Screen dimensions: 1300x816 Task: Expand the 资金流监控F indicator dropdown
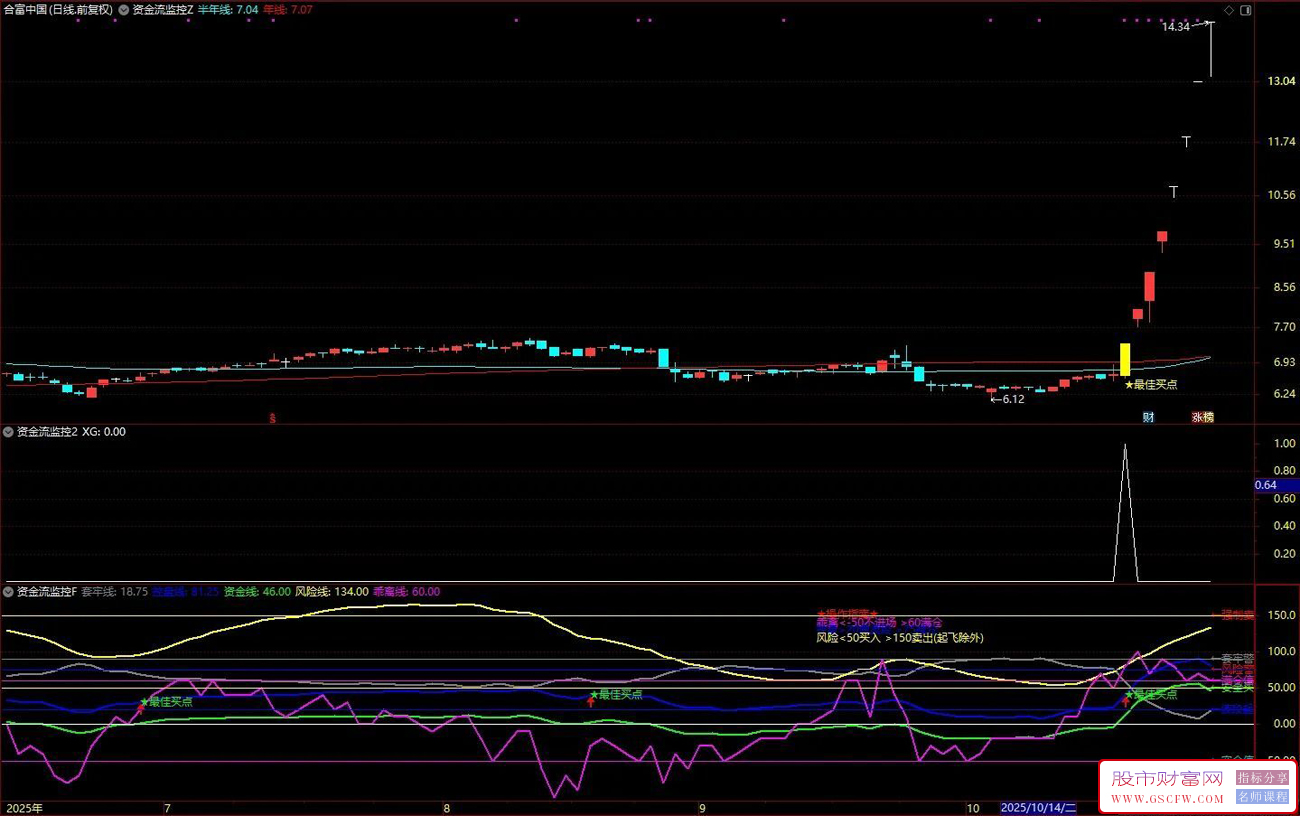[x=9, y=592]
